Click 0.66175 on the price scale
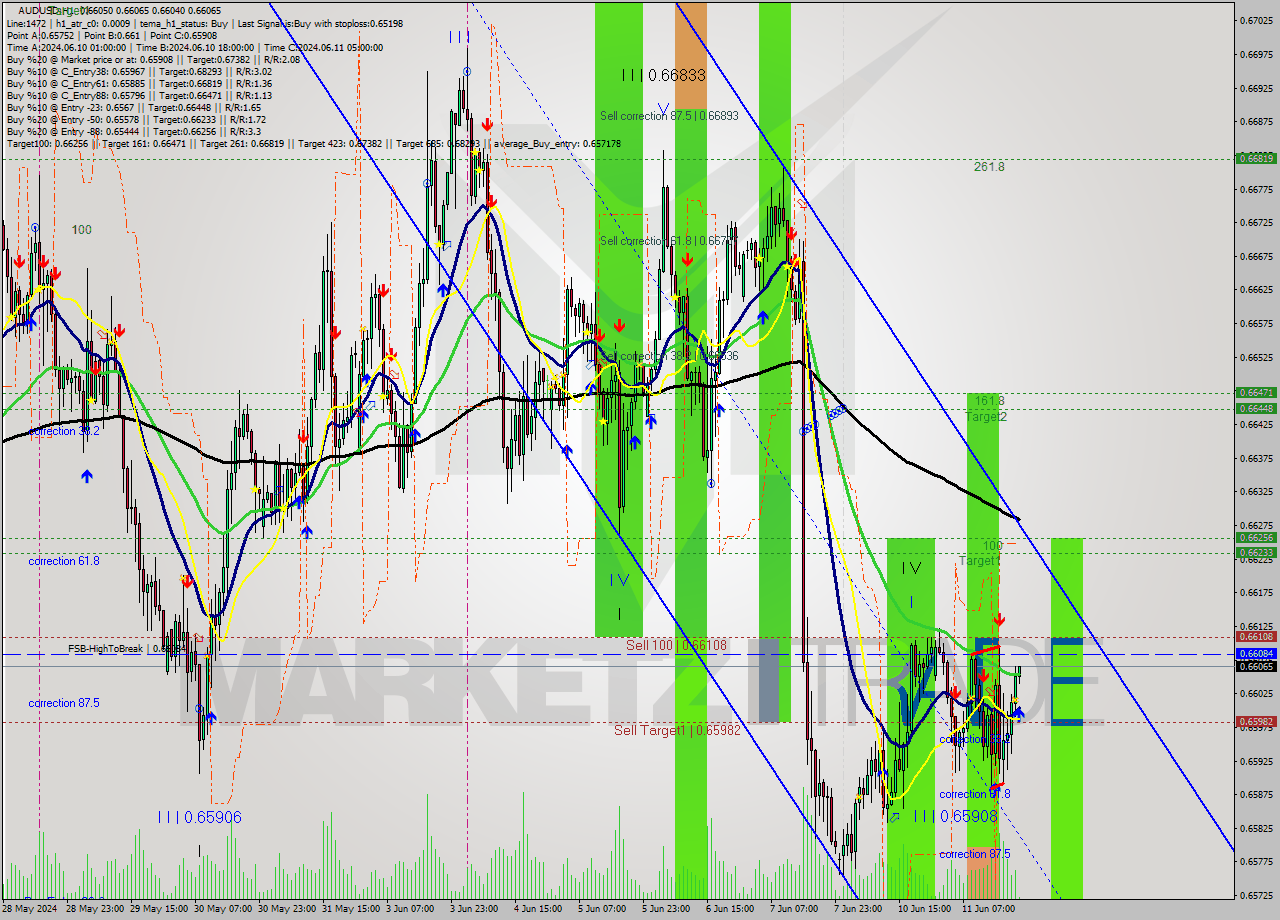The width and height of the screenshot is (1280, 920). (x=1255, y=593)
